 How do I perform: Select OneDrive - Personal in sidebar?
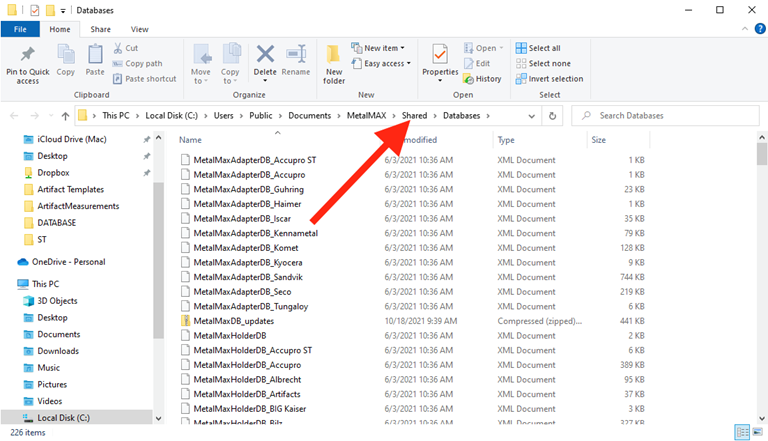[x=61, y=262]
